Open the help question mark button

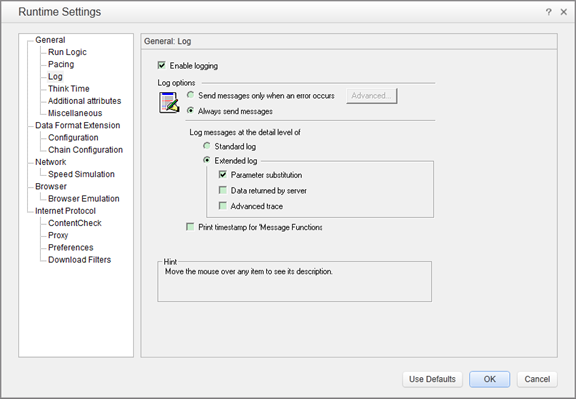click(x=548, y=12)
